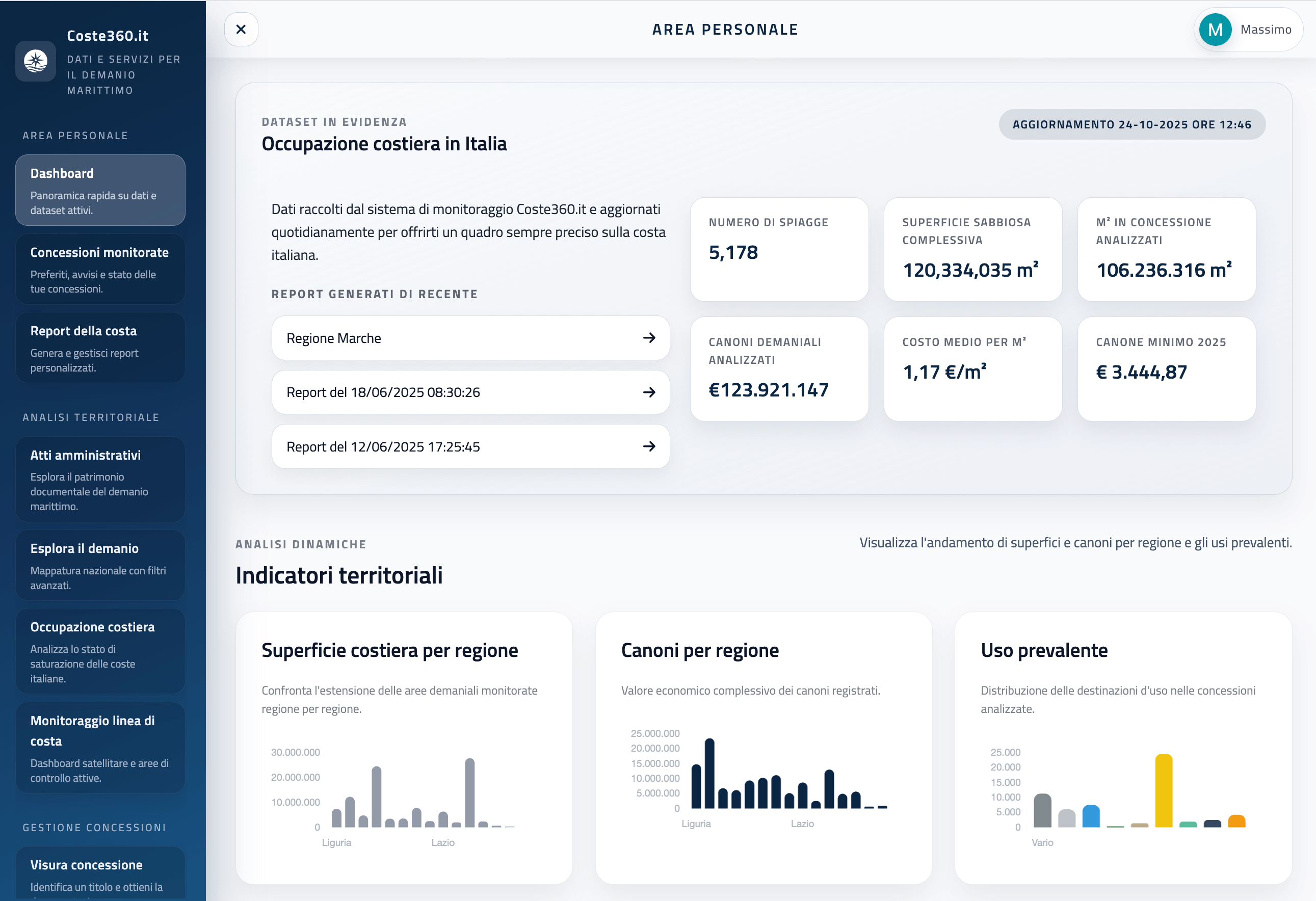
Task: Open Monitoraggio linea di costa
Action: tap(100, 748)
